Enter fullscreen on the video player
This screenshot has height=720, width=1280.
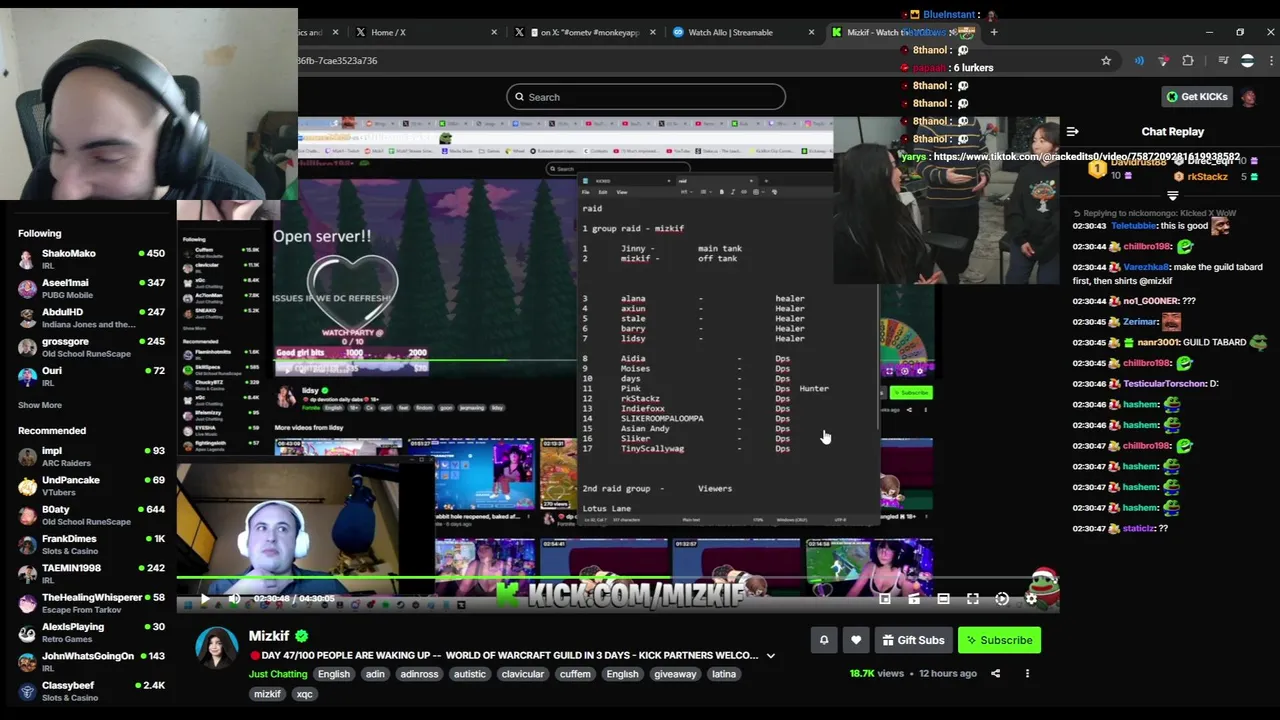(973, 599)
